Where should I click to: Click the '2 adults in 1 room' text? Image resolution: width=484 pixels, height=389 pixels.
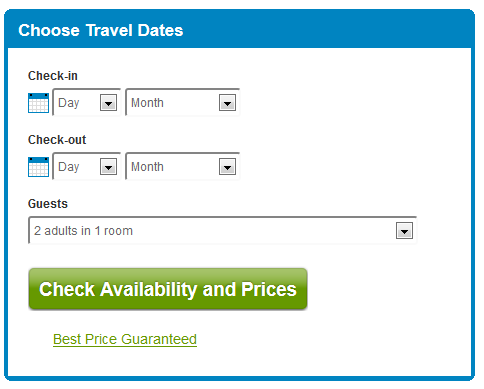click(x=83, y=231)
